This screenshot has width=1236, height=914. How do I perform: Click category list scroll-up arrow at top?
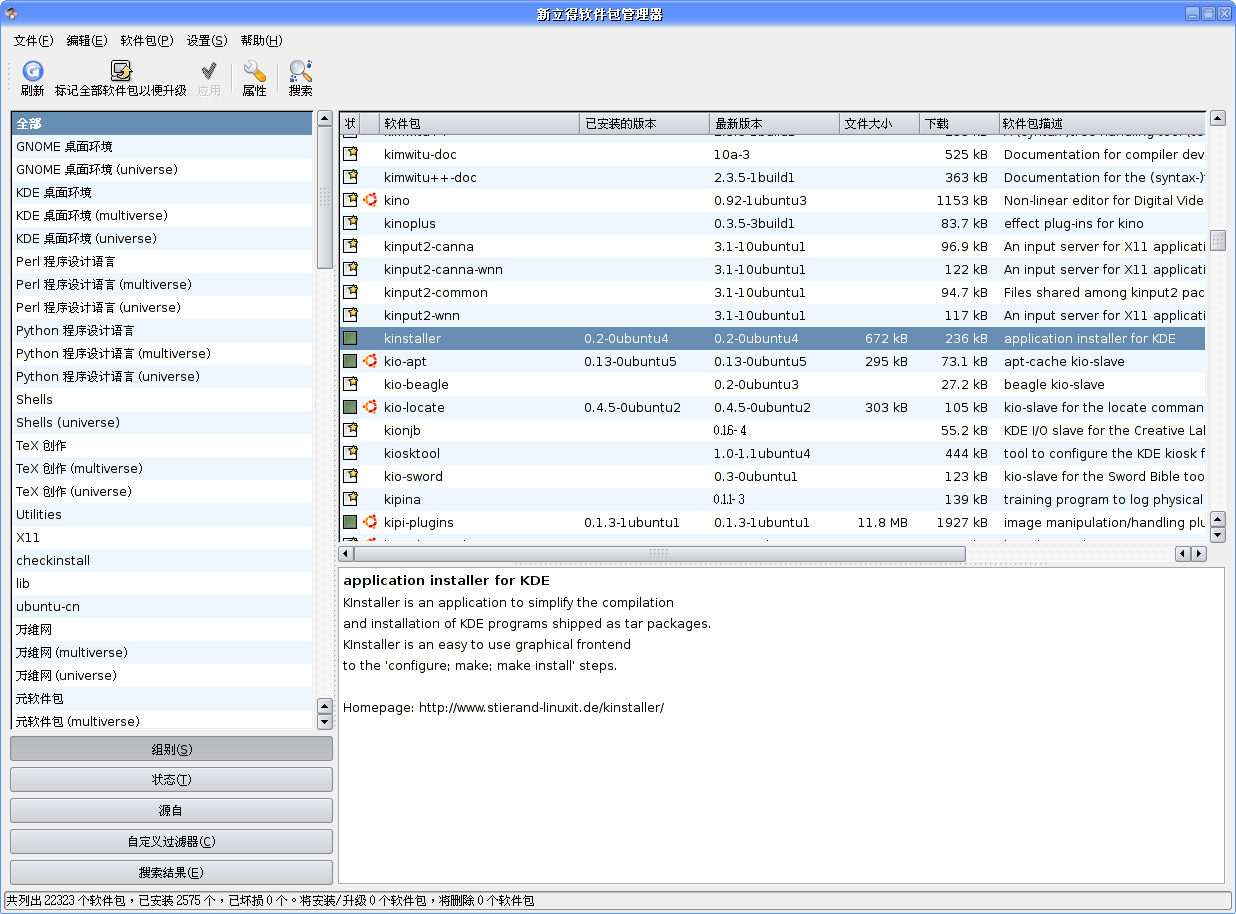[324, 119]
